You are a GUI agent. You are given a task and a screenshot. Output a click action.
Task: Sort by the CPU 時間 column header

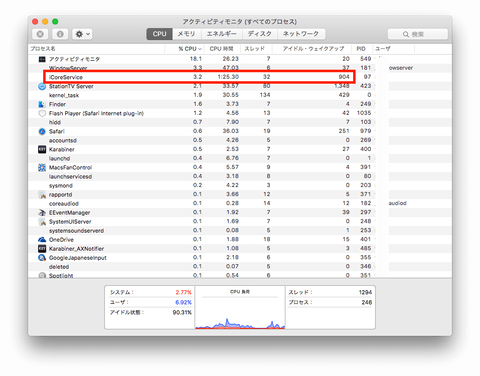[222, 49]
